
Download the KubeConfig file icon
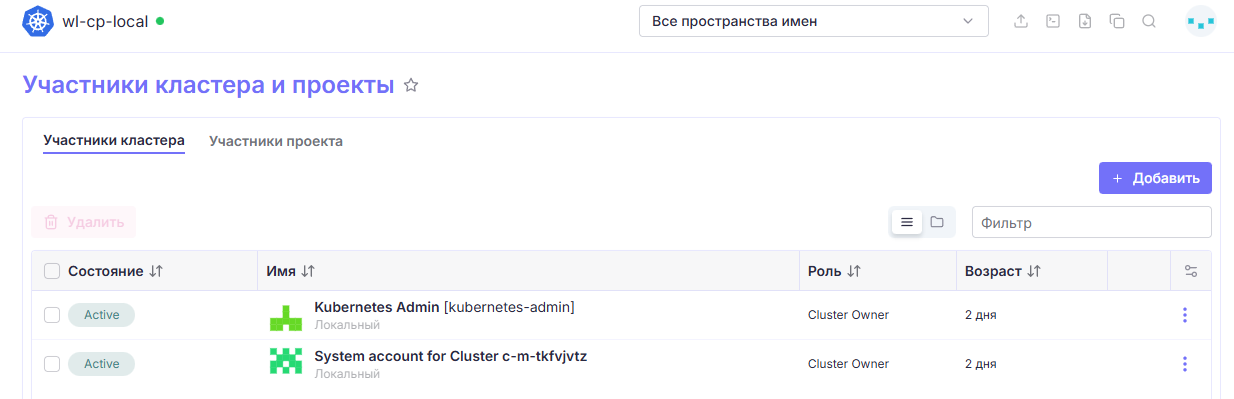point(1085,21)
